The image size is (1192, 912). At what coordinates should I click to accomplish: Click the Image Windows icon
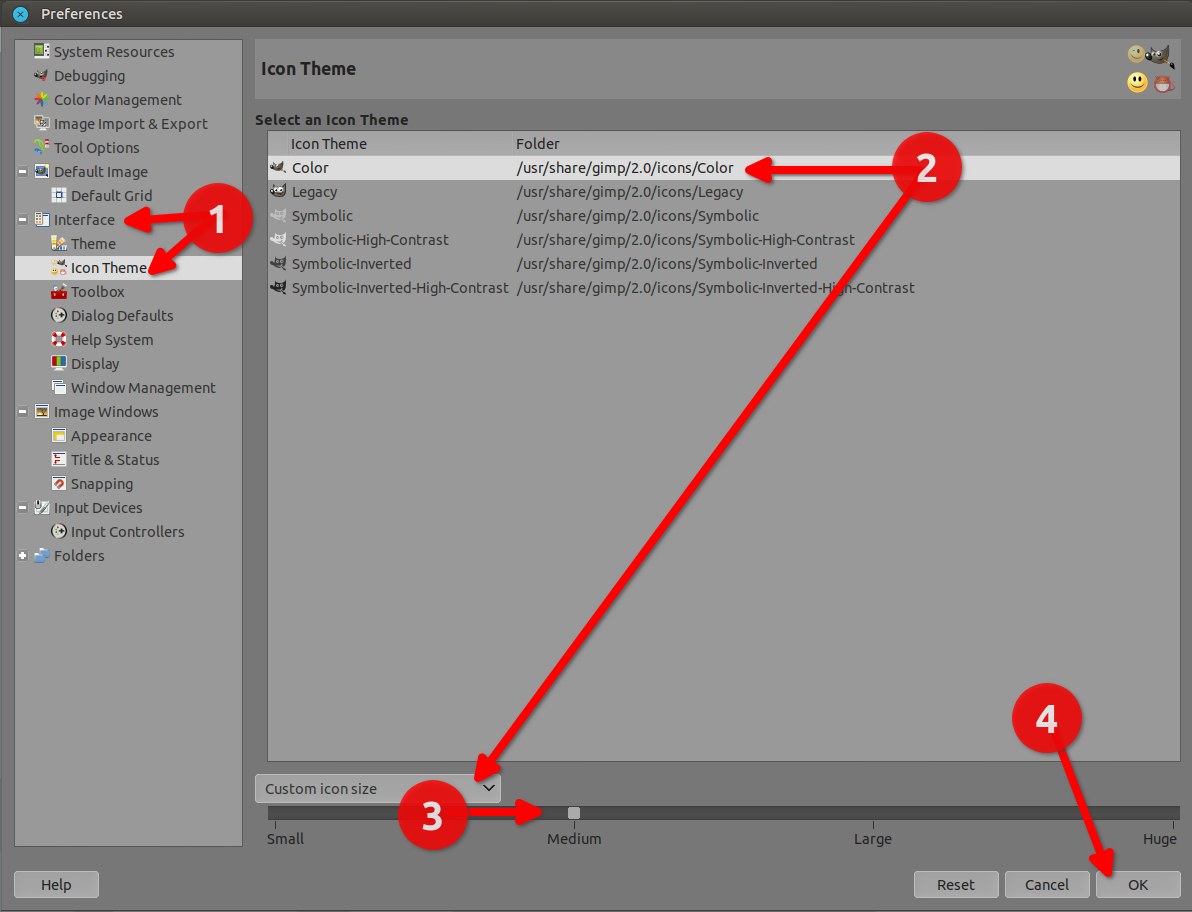click(42, 411)
